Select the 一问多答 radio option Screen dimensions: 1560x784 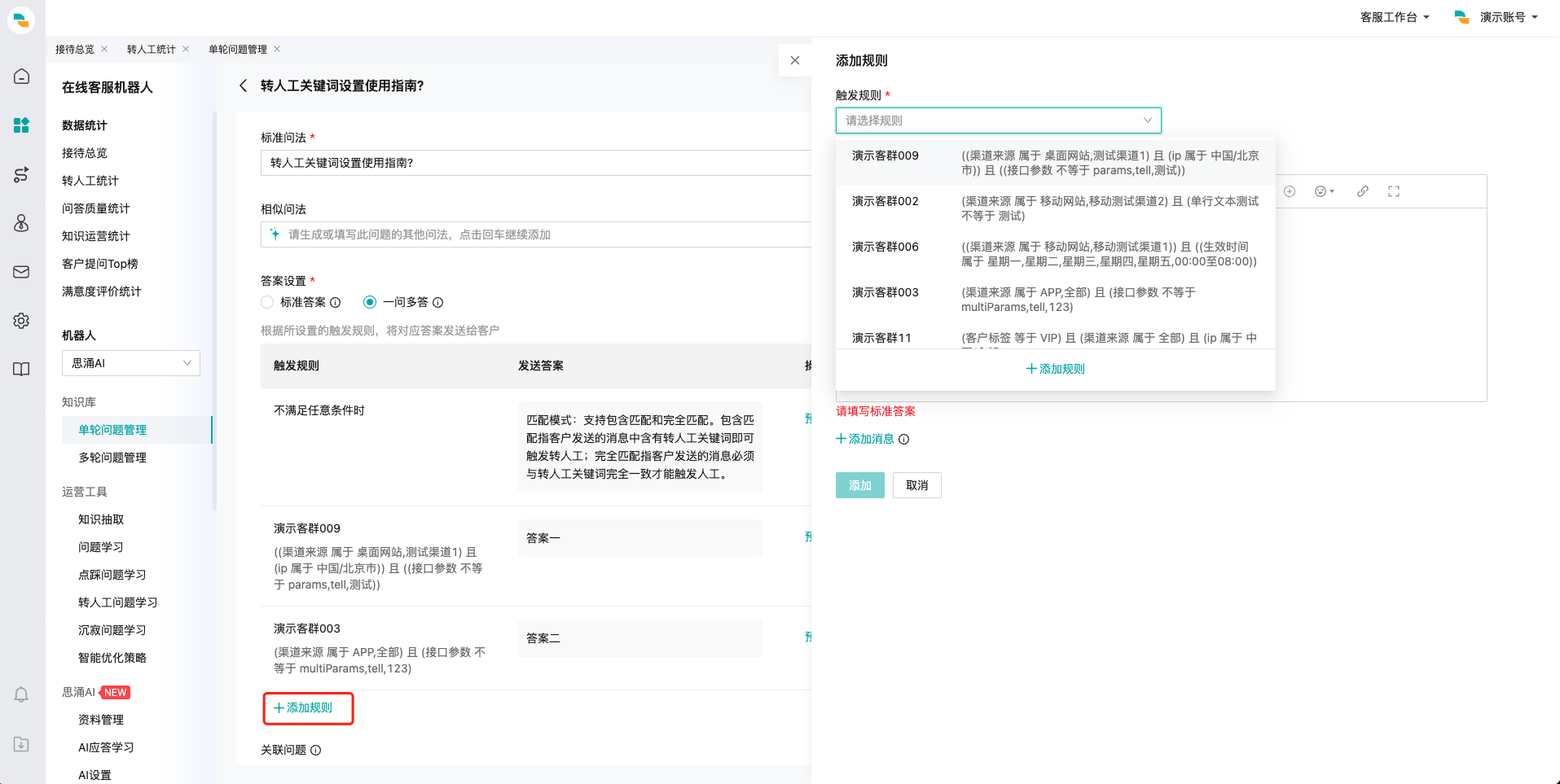point(370,302)
